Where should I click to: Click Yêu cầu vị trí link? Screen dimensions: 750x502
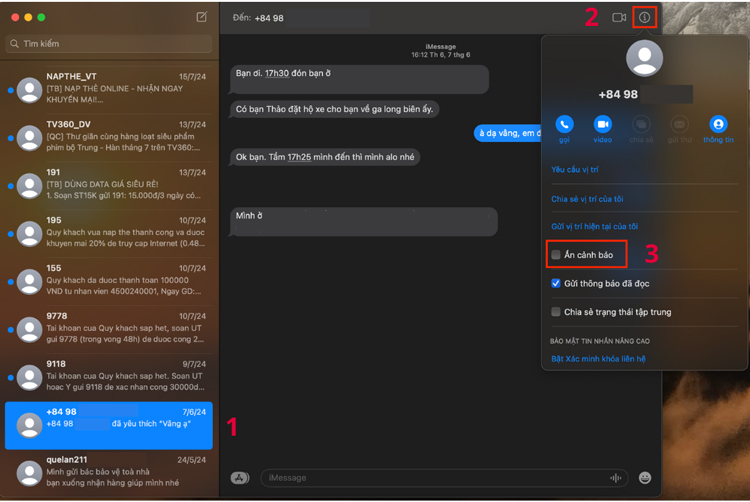[x=574, y=169]
